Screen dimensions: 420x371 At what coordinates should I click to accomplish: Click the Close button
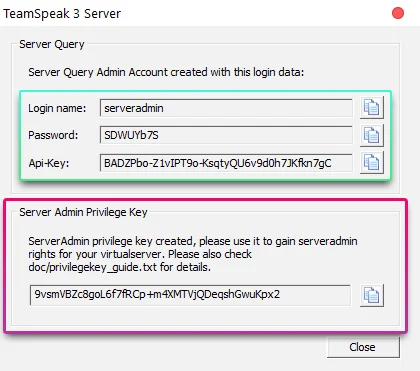pos(363,347)
